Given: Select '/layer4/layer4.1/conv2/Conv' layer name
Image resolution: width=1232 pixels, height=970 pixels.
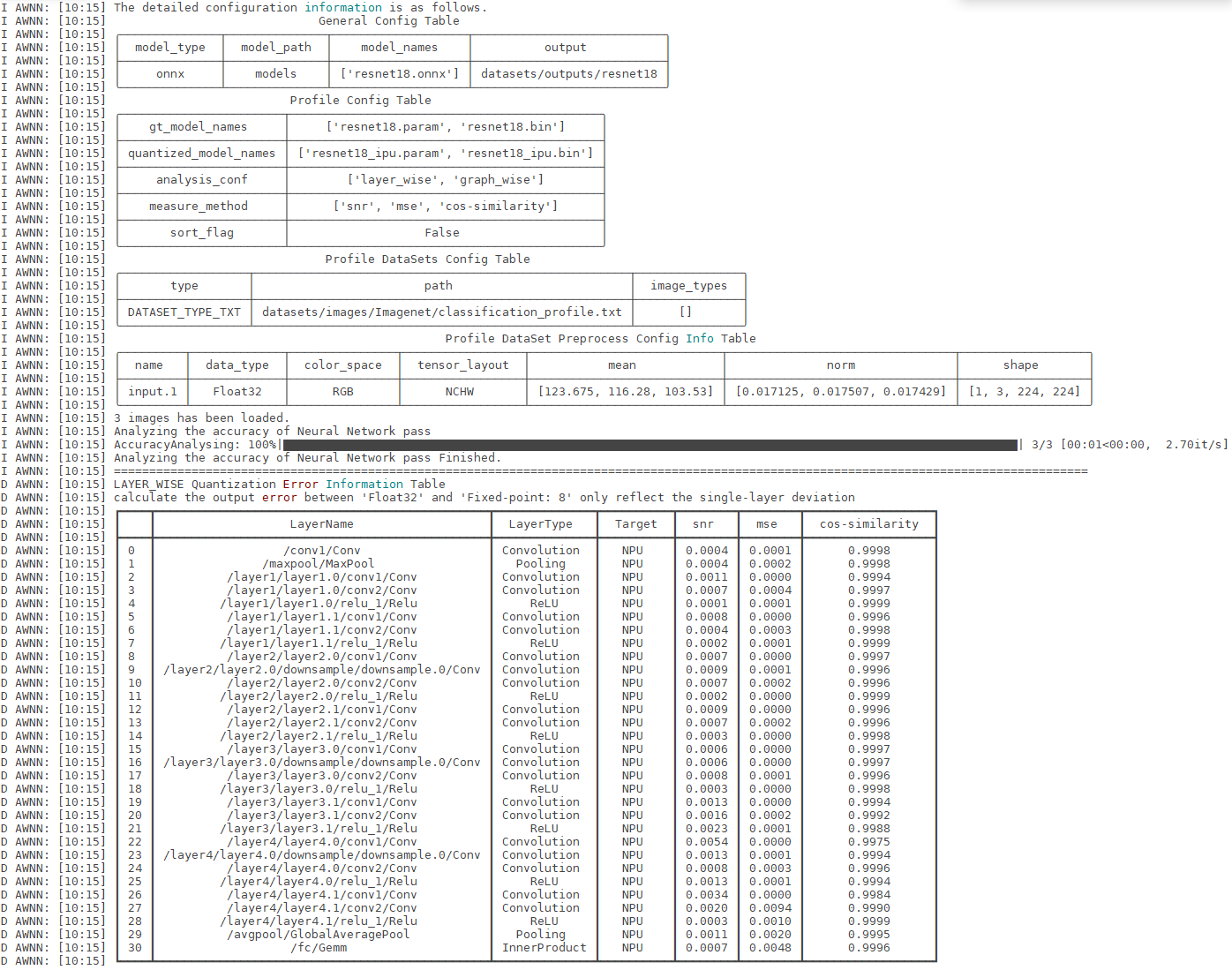Looking at the screenshot, I should 322,908.
